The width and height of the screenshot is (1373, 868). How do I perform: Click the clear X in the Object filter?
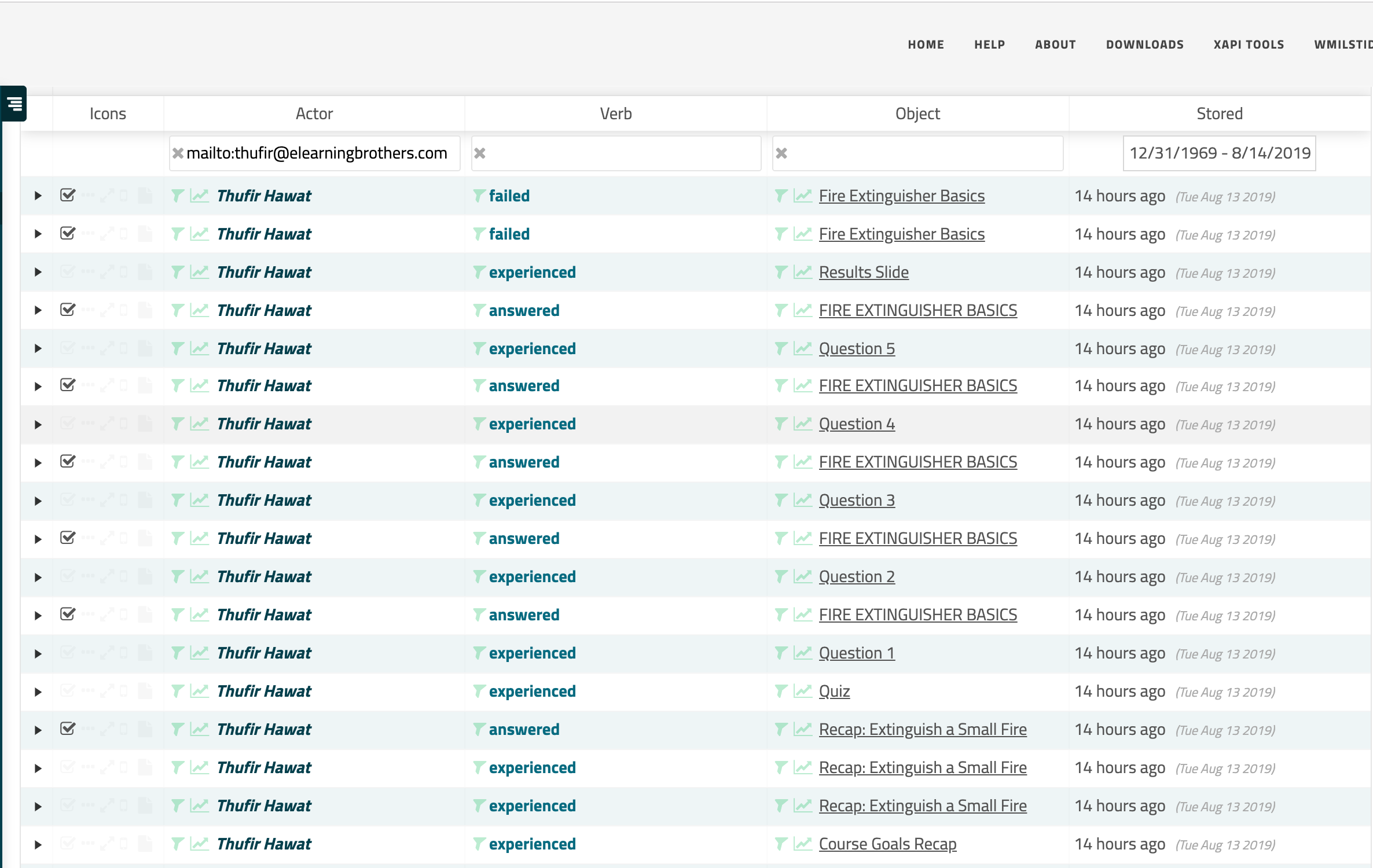(x=781, y=153)
